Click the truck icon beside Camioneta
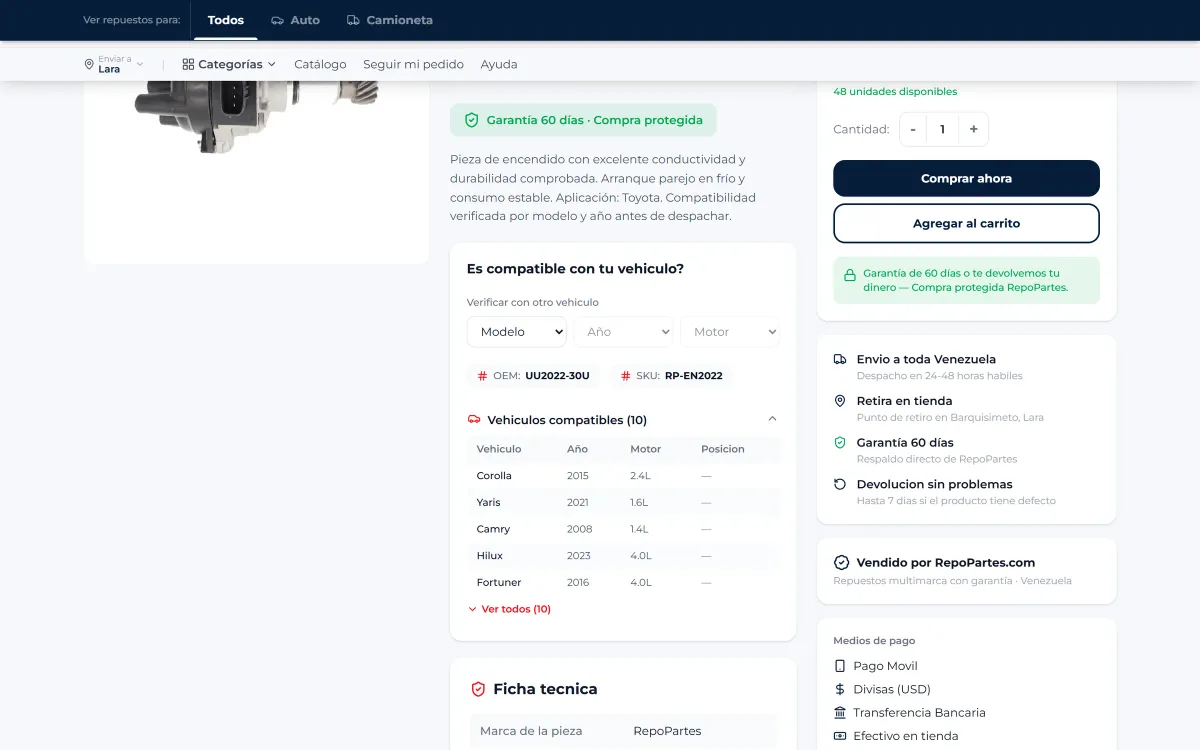Image resolution: width=1200 pixels, height=750 pixels. pos(353,20)
